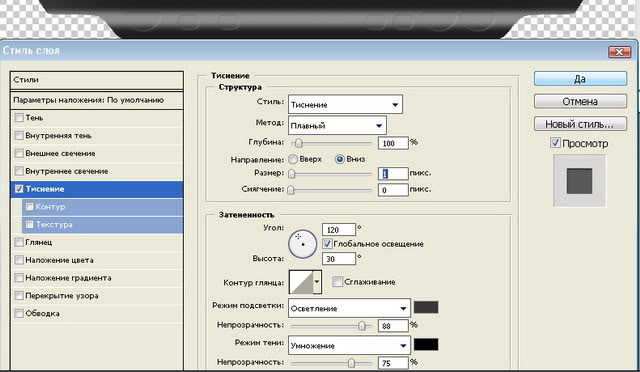Enable the Внутренняя тень checkbox
This screenshot has height=372, width=640.
pyautogui.click(x=19, y=136)
